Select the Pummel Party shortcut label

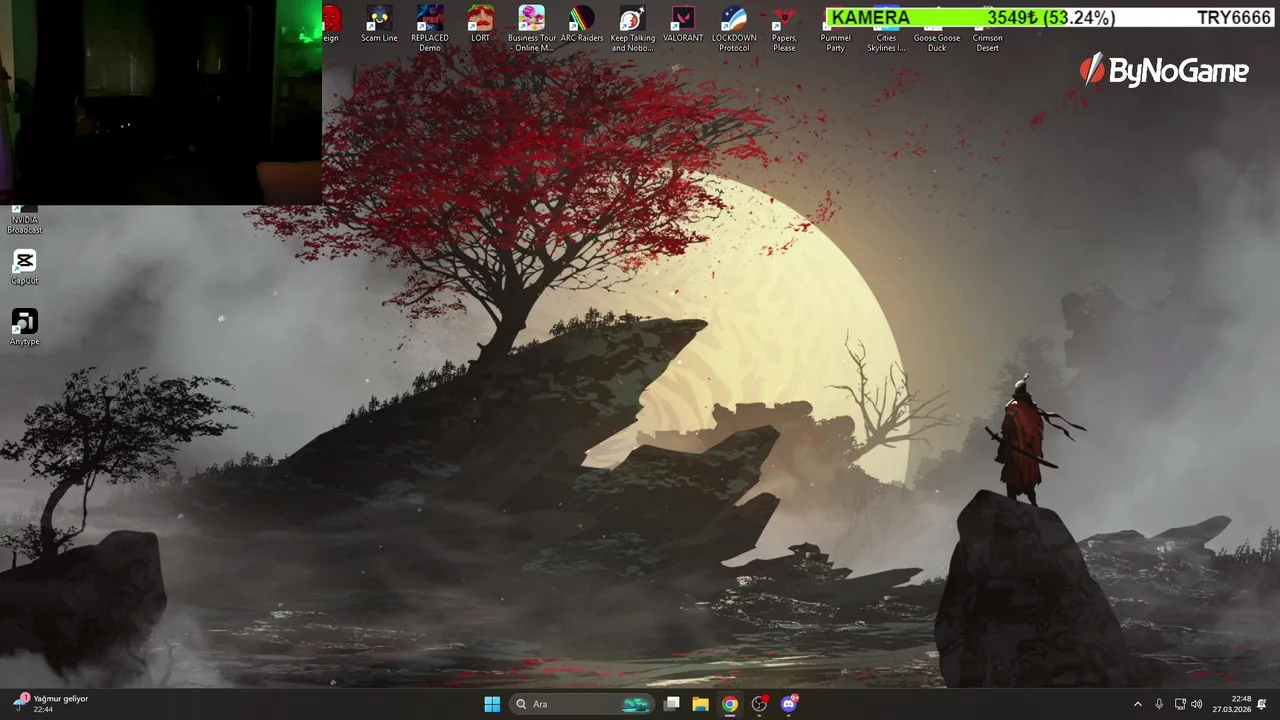(x=835, y=43)
